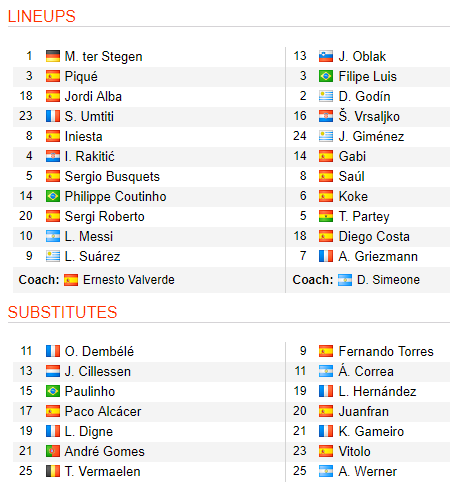This screenshot has width=450, height=487.
Task: Open L. Messi player link
Action: (x=89, y=236)
